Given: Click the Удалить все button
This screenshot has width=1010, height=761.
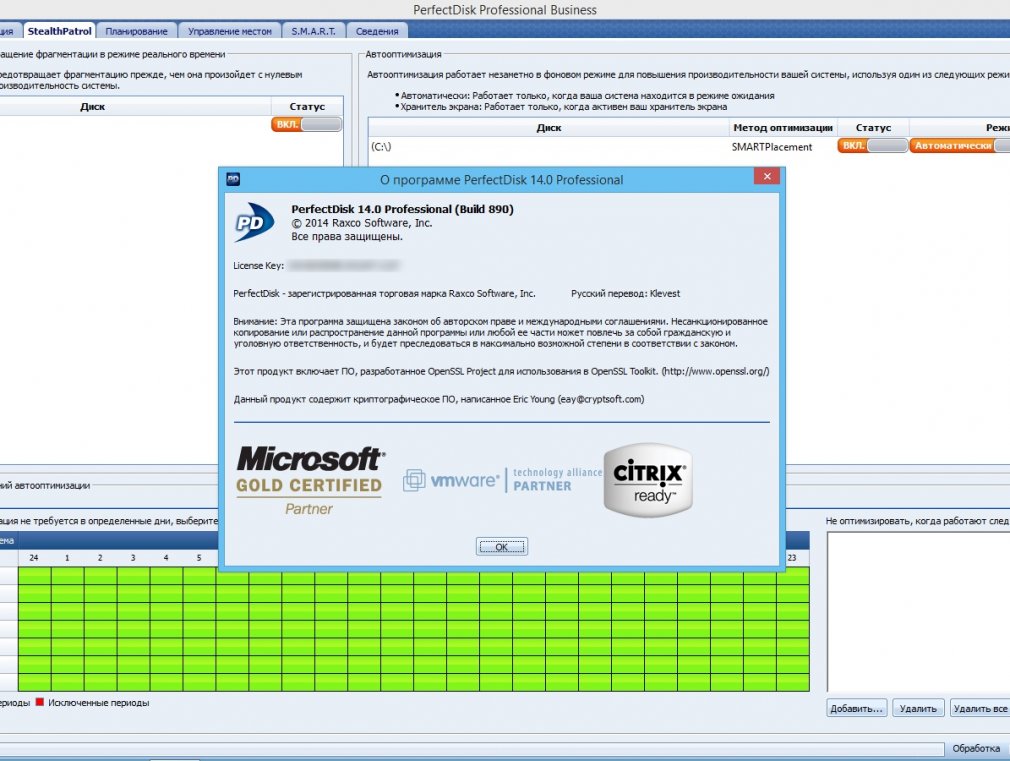Looking at the screenshot, I should click(980, 708).
